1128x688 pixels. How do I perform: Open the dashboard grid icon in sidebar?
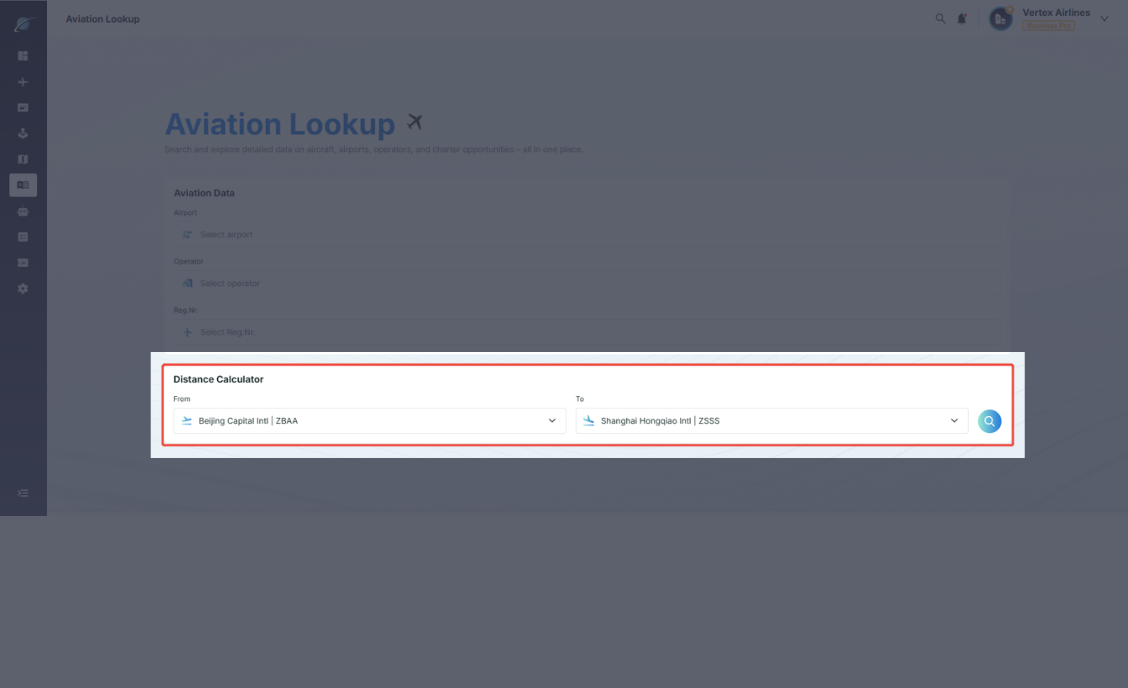(23, 55)
